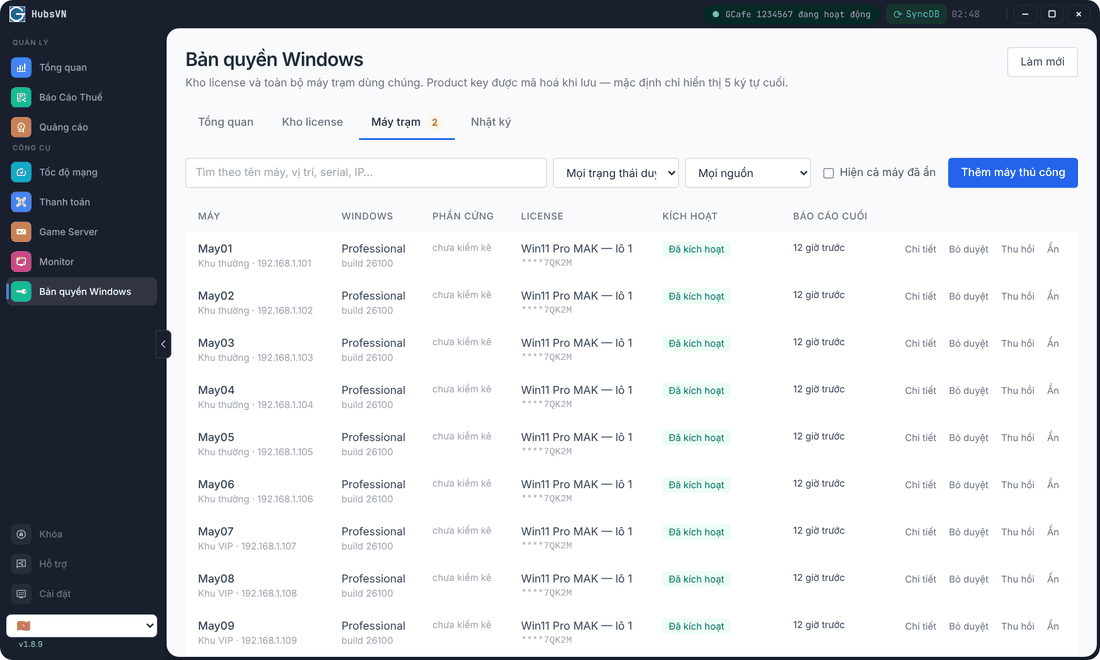This screenshot has height=660, width=1100.
Task: Open Chi tiết for May01
Action: point(920,249)
